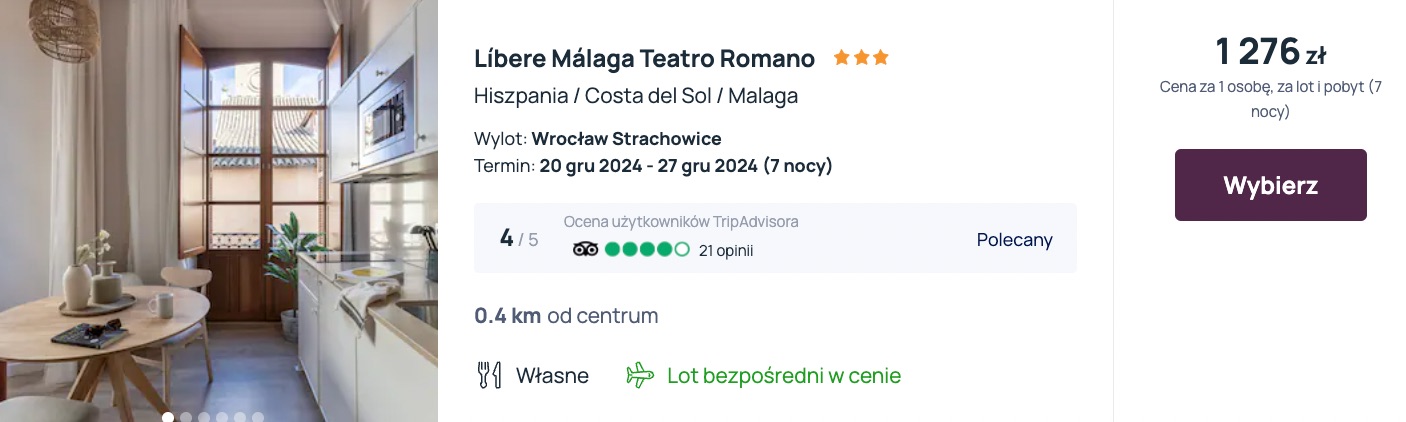Click the 0.4 km od centrum distance

[x=566, y=316]
